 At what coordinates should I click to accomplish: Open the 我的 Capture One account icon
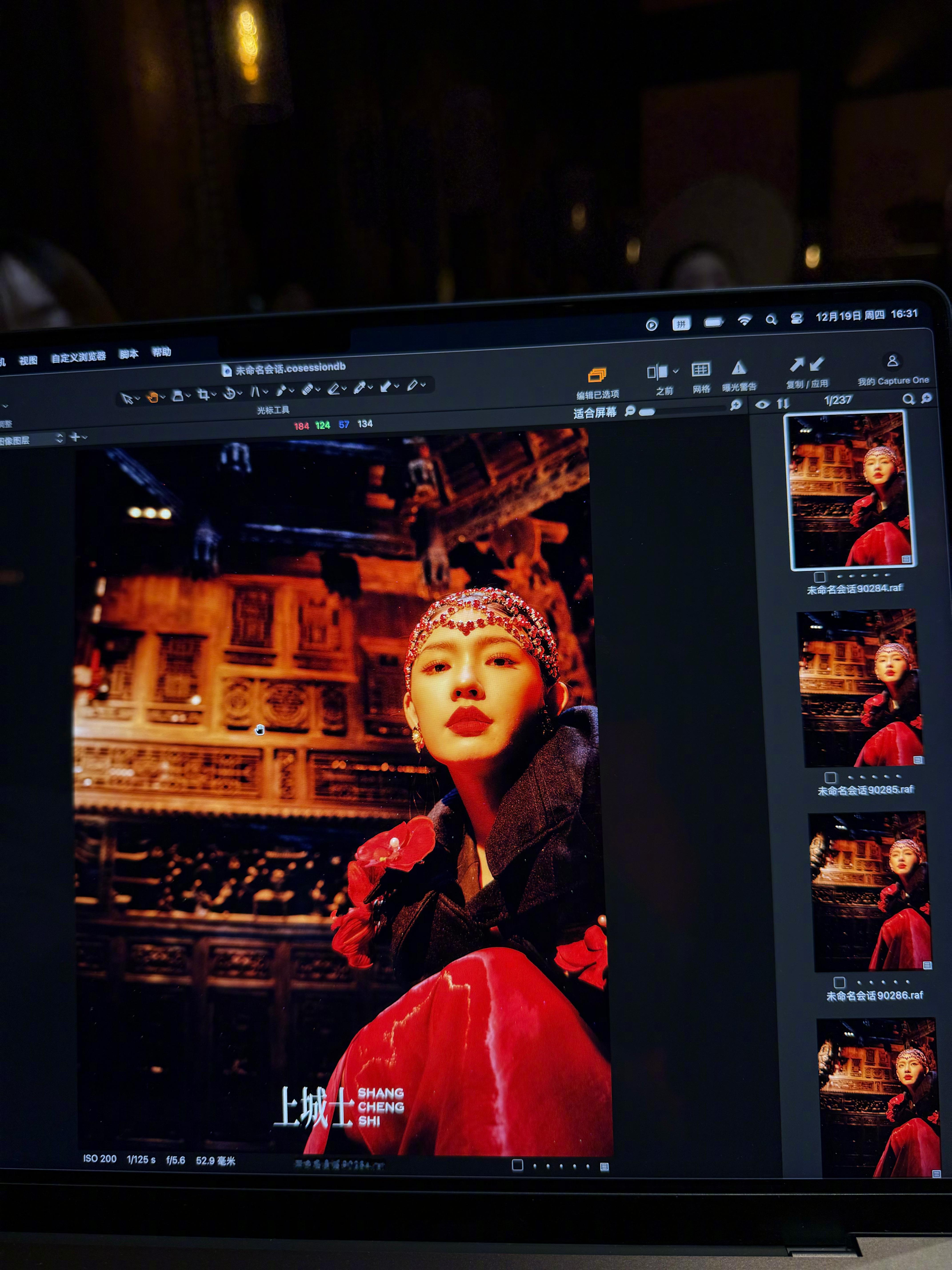(892, 361)
